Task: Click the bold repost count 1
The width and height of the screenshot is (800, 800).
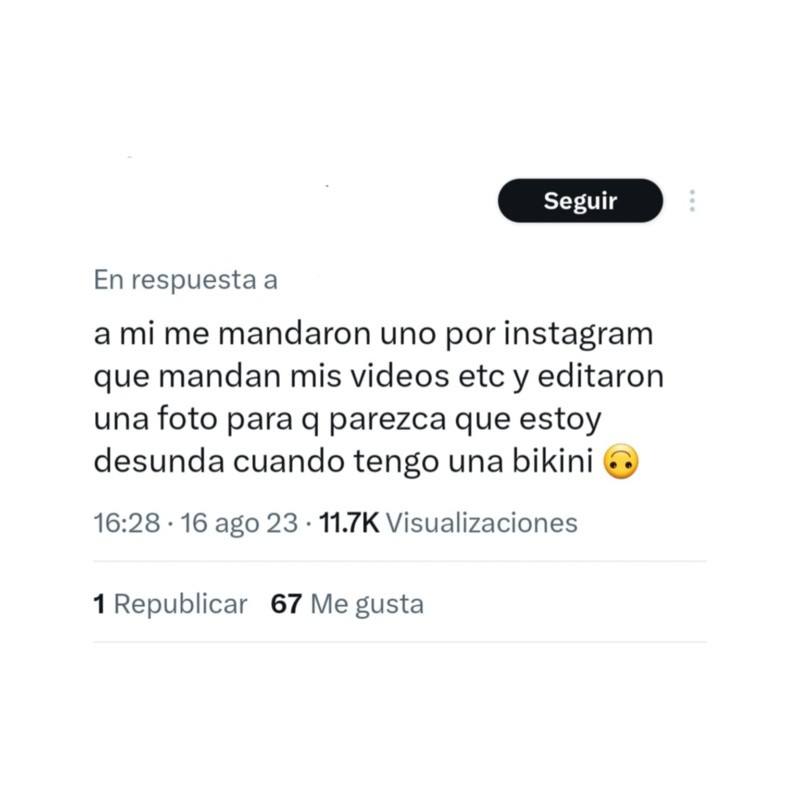Action: coord(99,604)
